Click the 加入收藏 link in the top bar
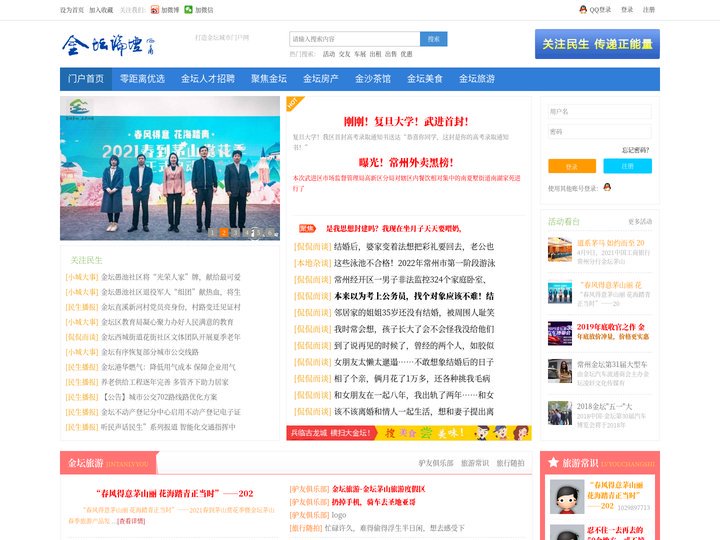This screenshot has width=720, height=540. (101, 10)
